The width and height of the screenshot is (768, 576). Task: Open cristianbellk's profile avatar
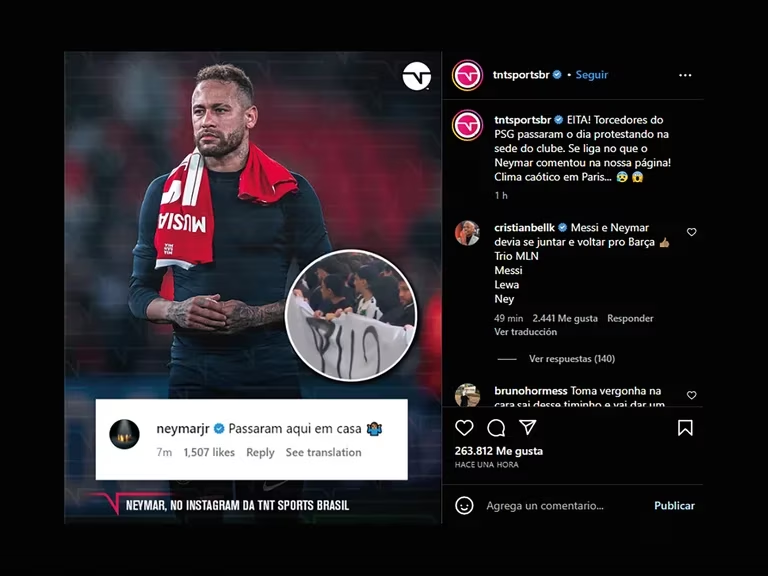(x=467, y=233)
